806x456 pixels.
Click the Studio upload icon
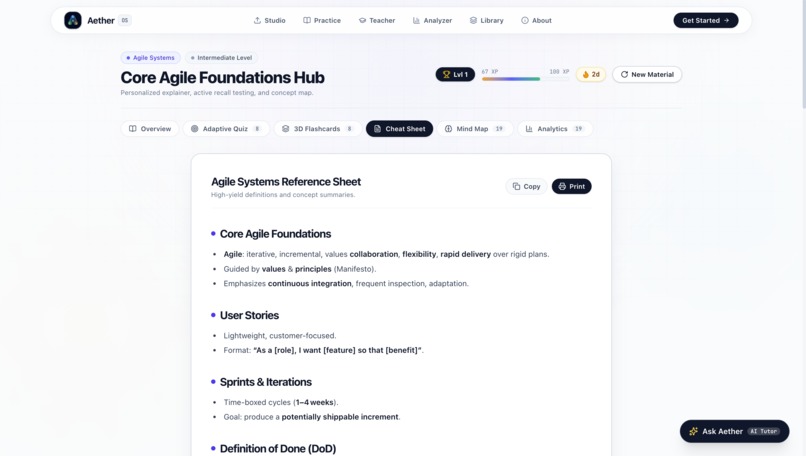point(257,21)
